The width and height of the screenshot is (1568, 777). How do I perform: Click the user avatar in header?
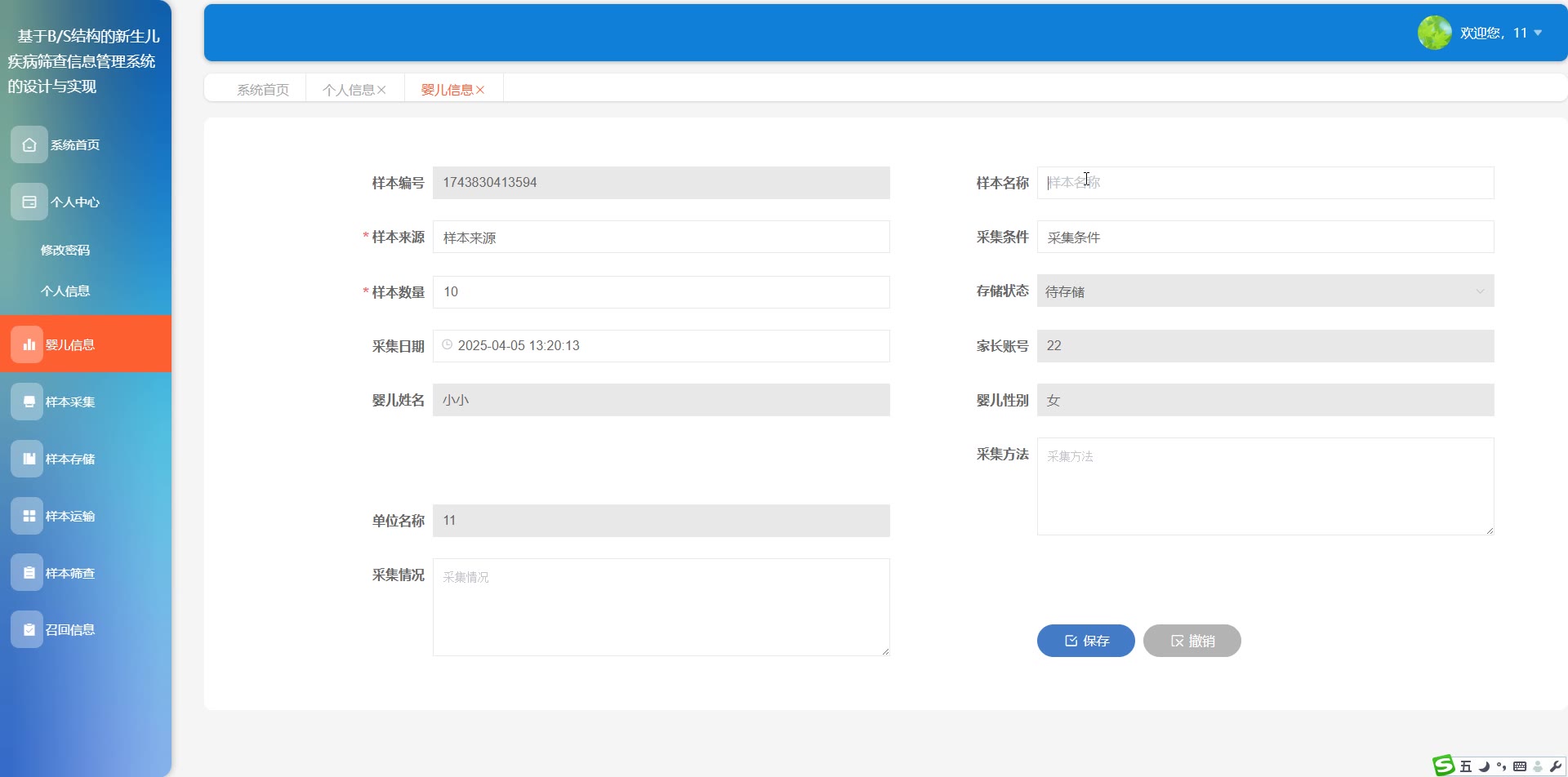click(1434, 33)
